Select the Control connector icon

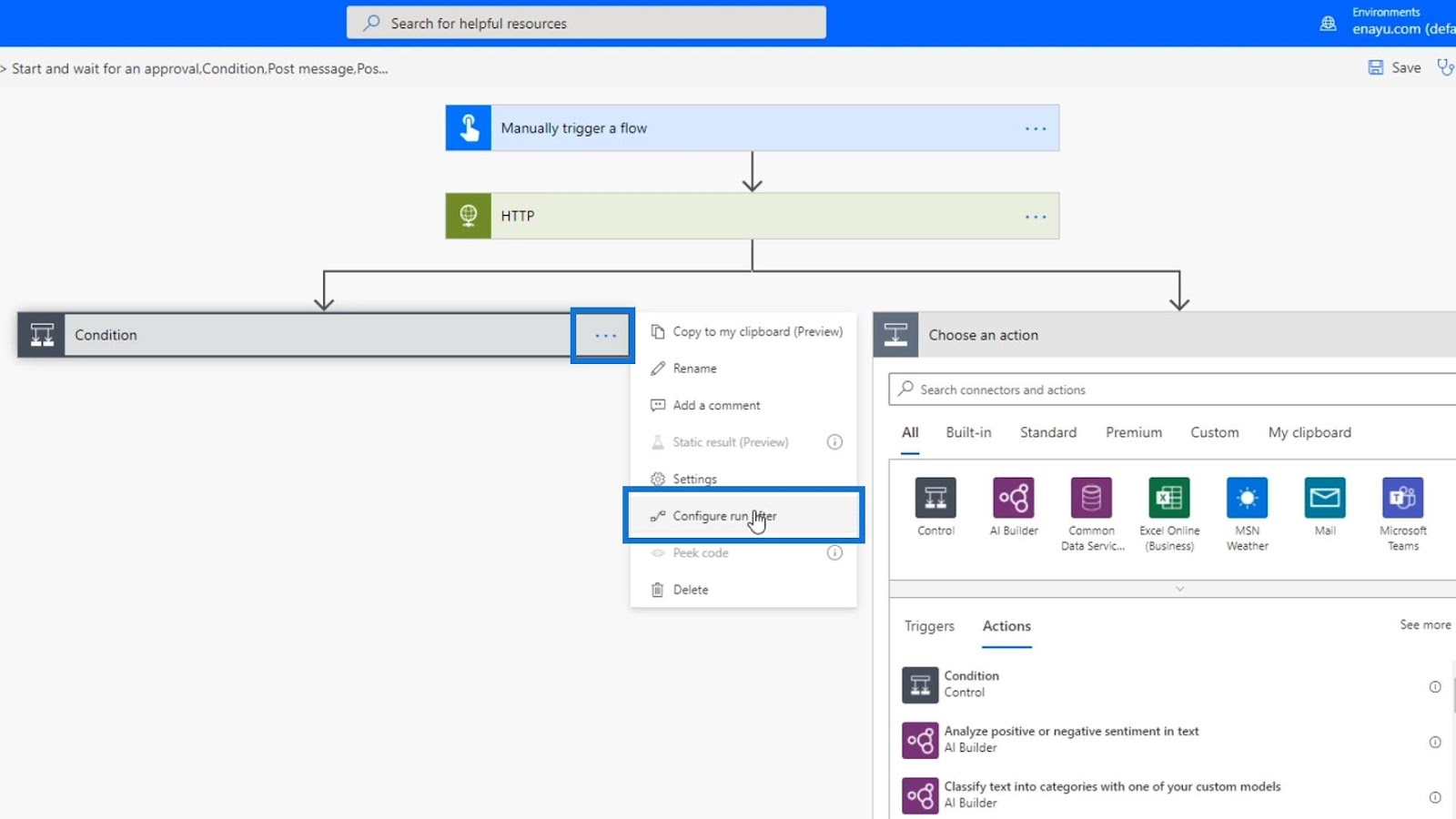coord(935,498)
